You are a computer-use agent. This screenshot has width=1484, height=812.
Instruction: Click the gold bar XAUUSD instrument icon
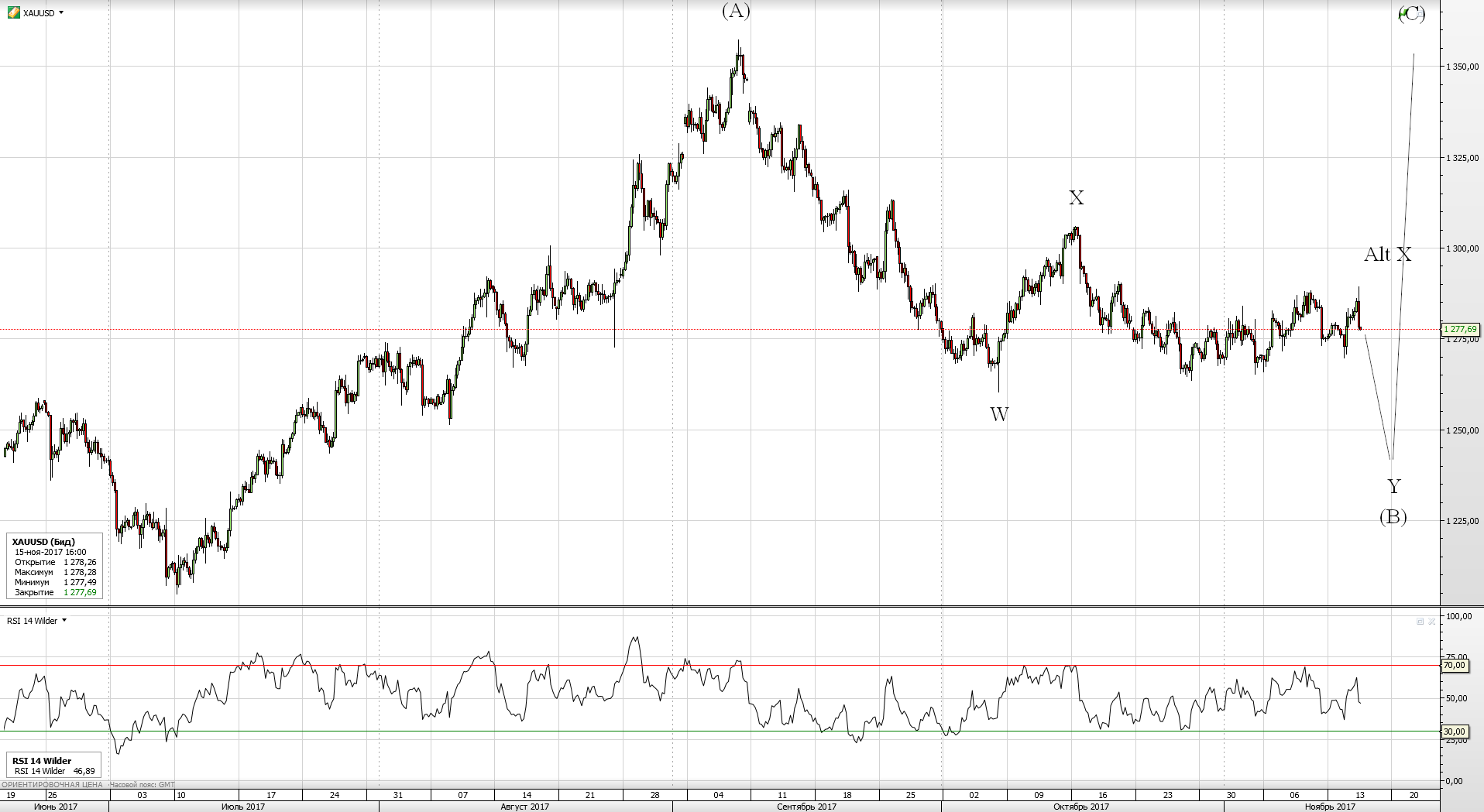tap(14, 12)
